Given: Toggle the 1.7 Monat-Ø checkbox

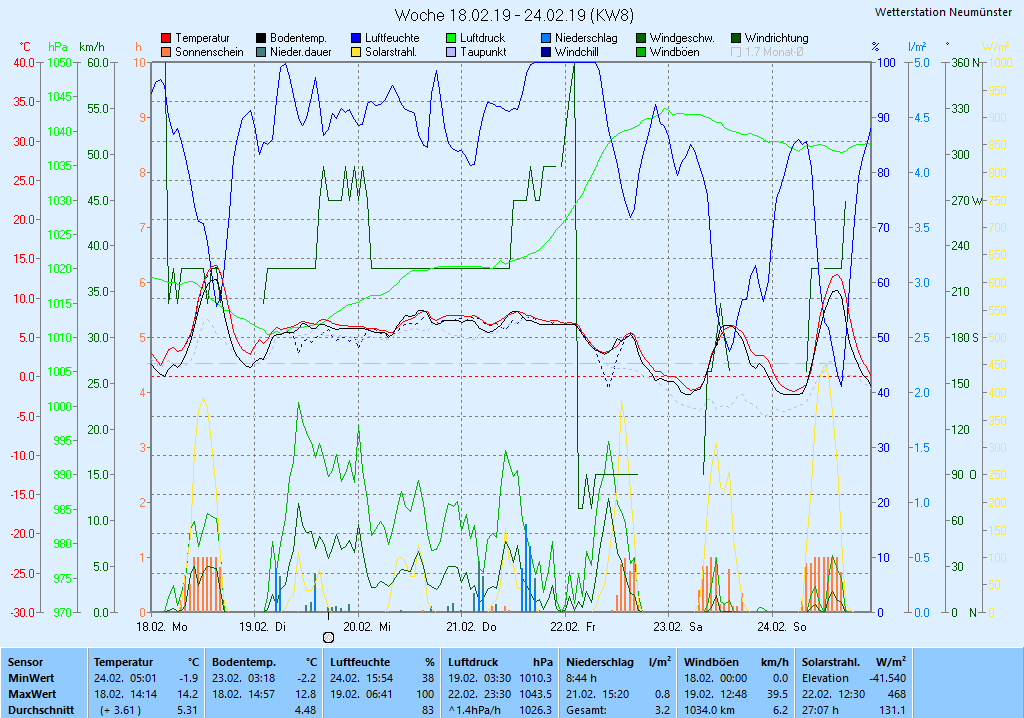Looking at the screenshot, I should pyautogui.click(x=736, y=52).
